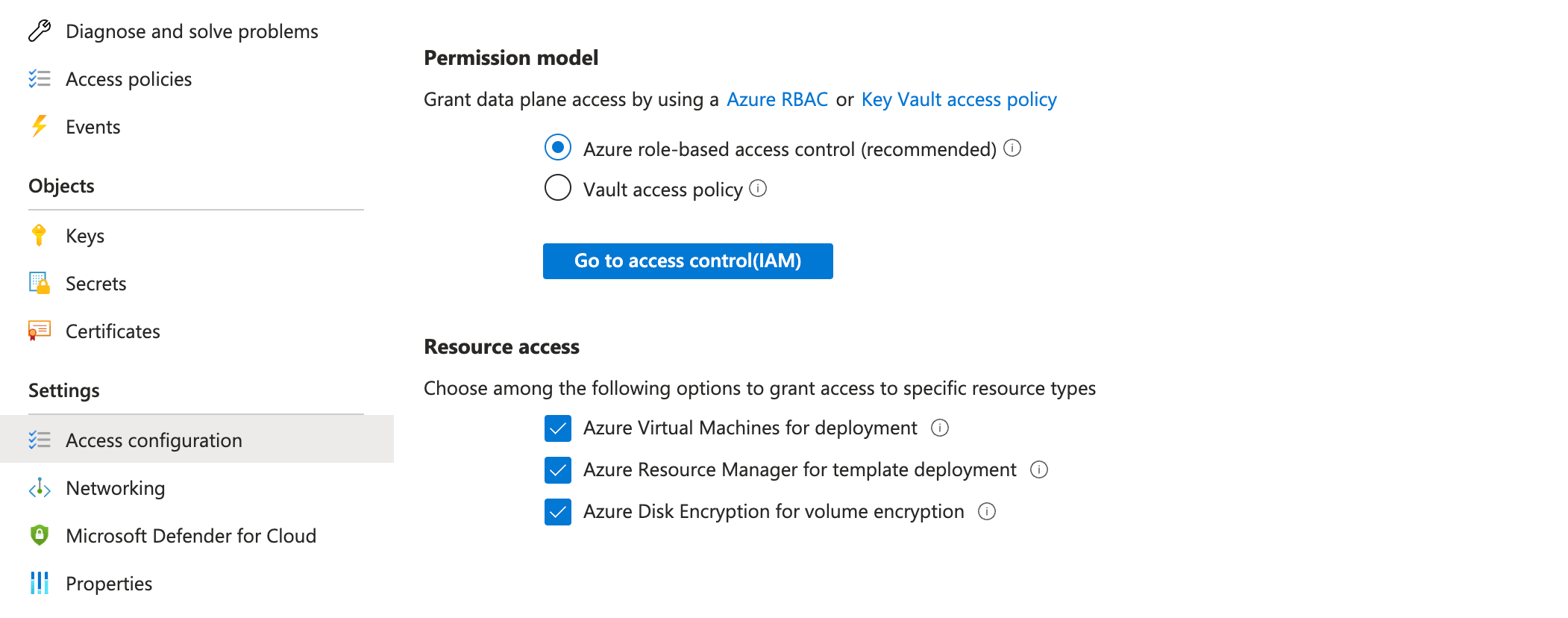Click Go to access control(IAM) button

688,261
